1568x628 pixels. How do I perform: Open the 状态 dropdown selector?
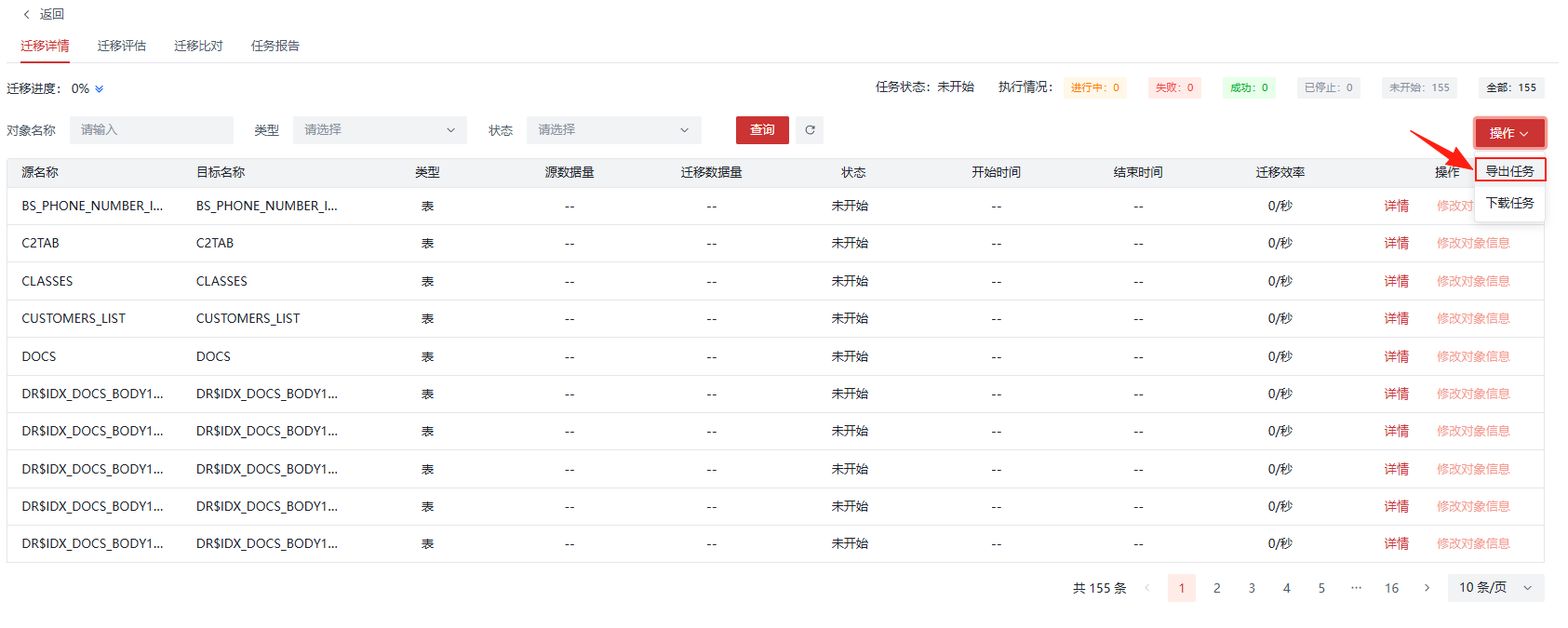[x=613, y=130]
